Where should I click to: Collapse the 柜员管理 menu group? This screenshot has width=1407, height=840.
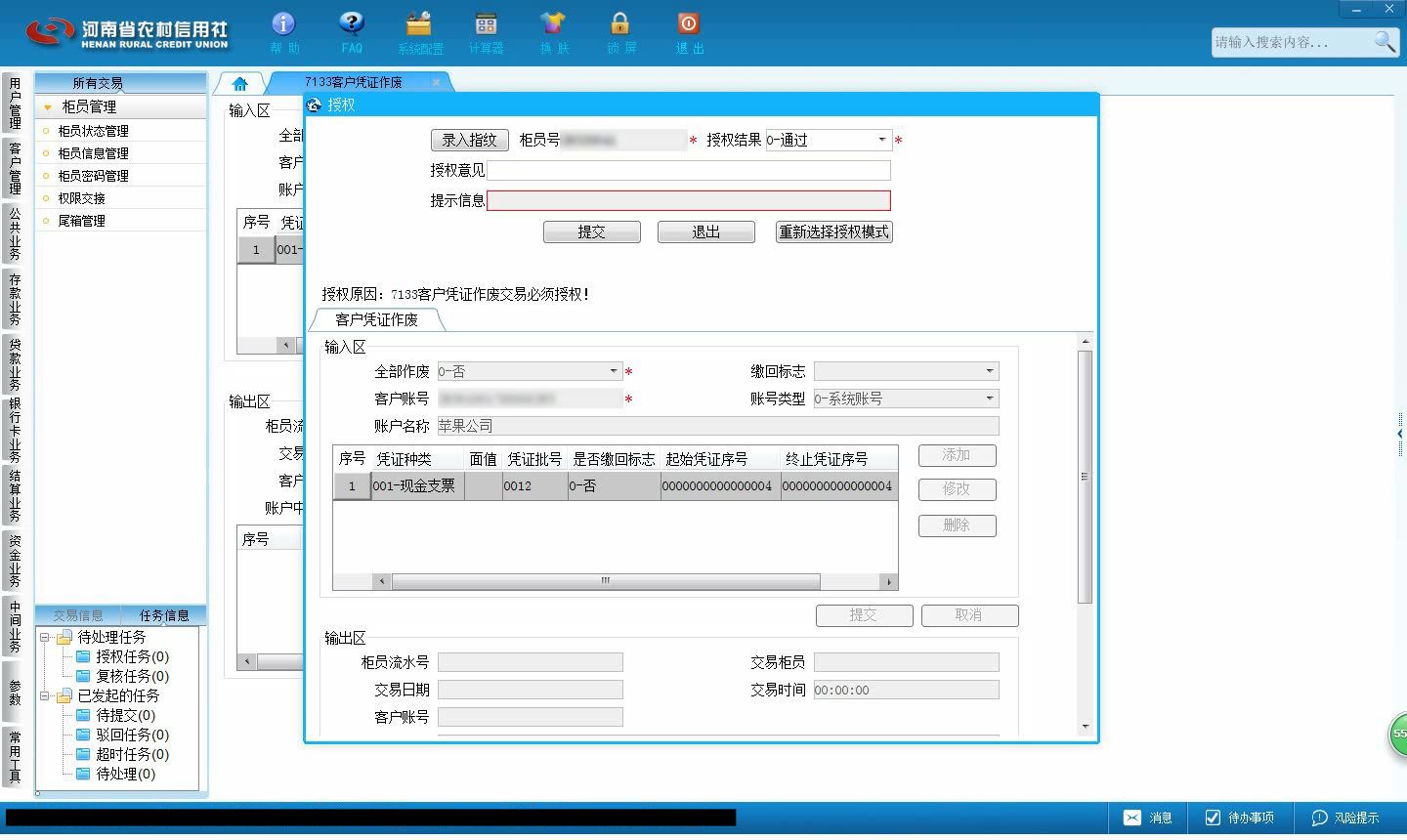click(47, 106)
